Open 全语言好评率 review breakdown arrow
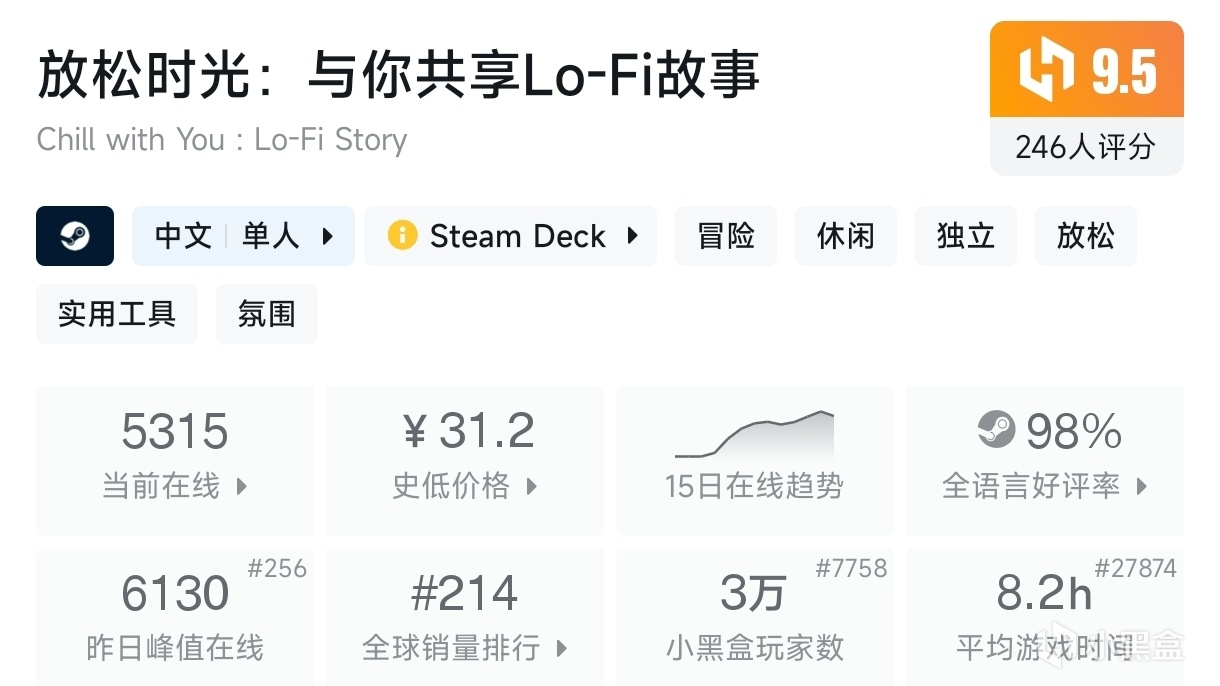The height and width of the screenshot is (686, 1220). [1142, 487]
